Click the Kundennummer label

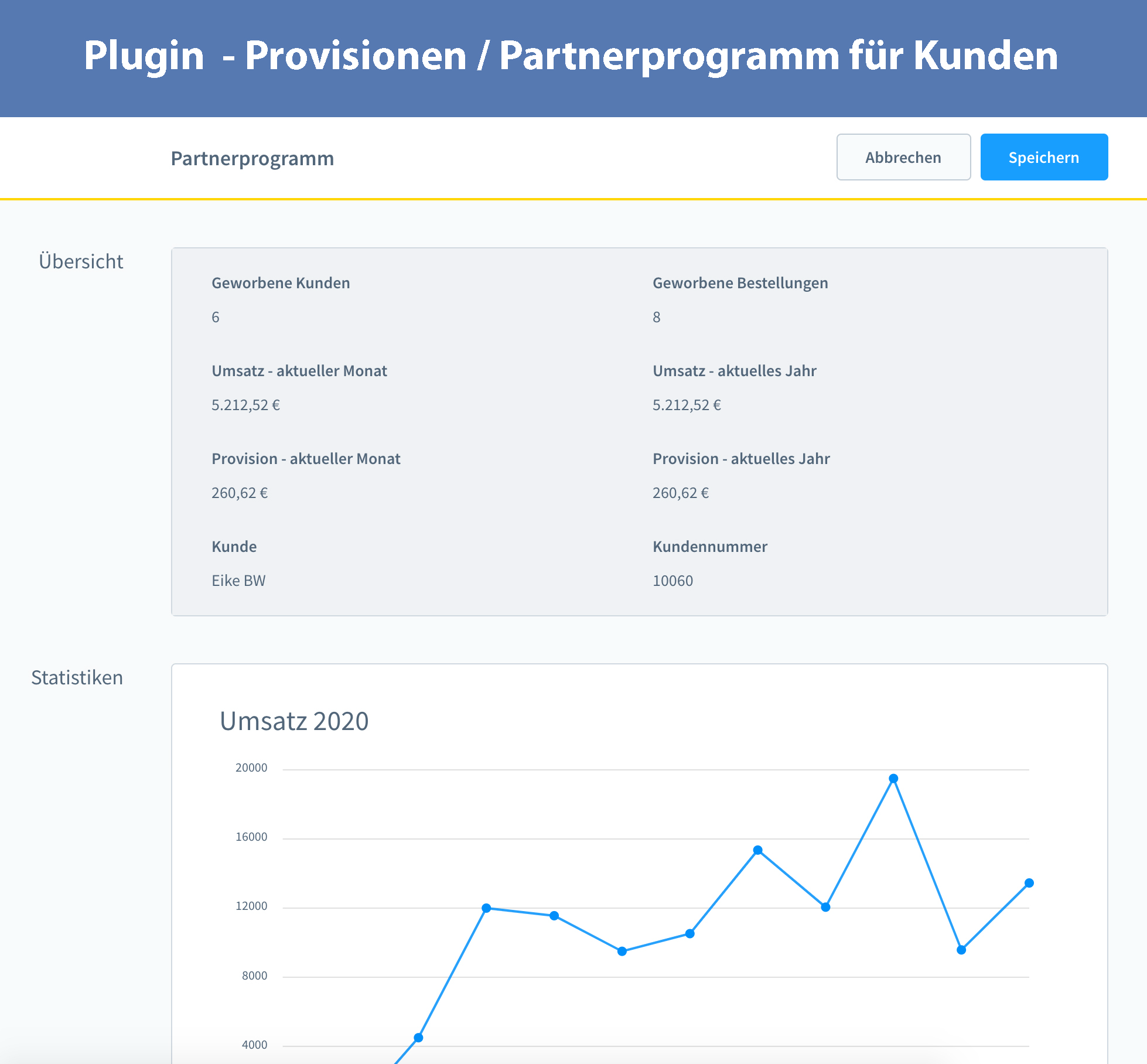tap(710, 547)
